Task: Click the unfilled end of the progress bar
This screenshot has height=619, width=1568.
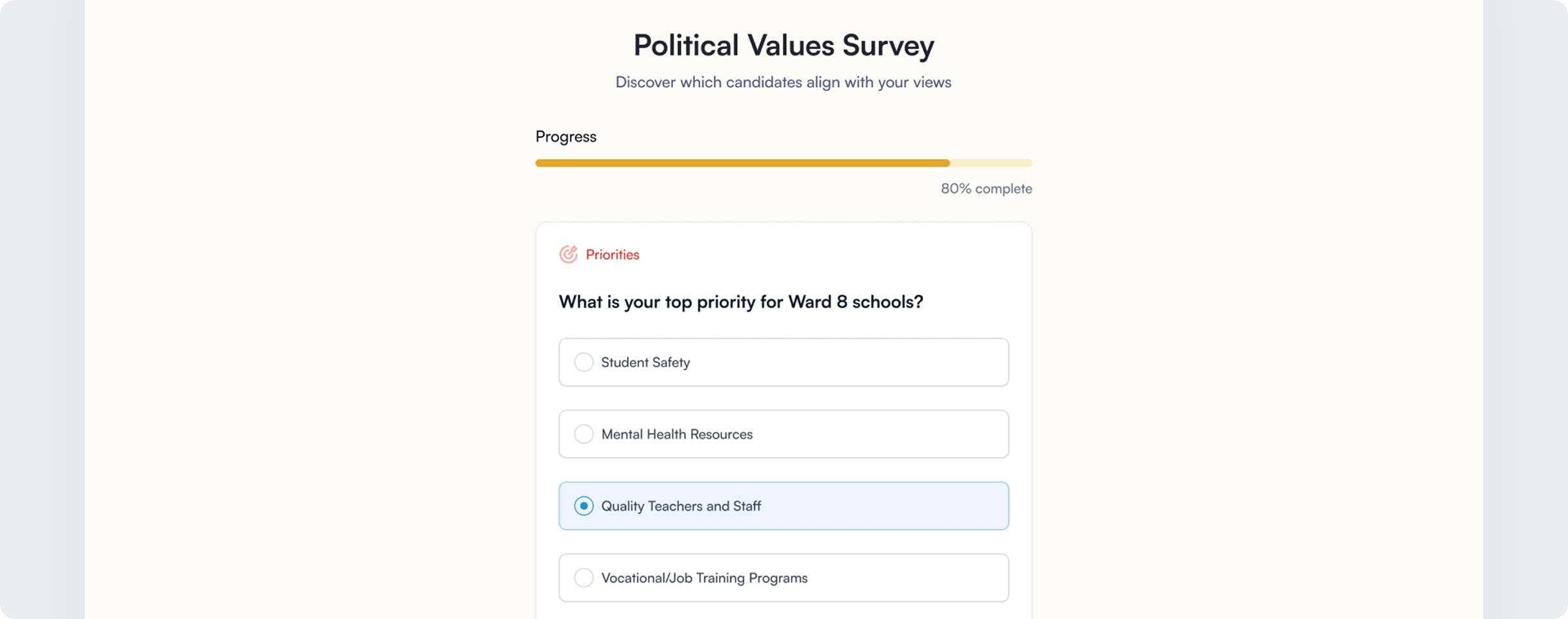Action: coord(992,163)
